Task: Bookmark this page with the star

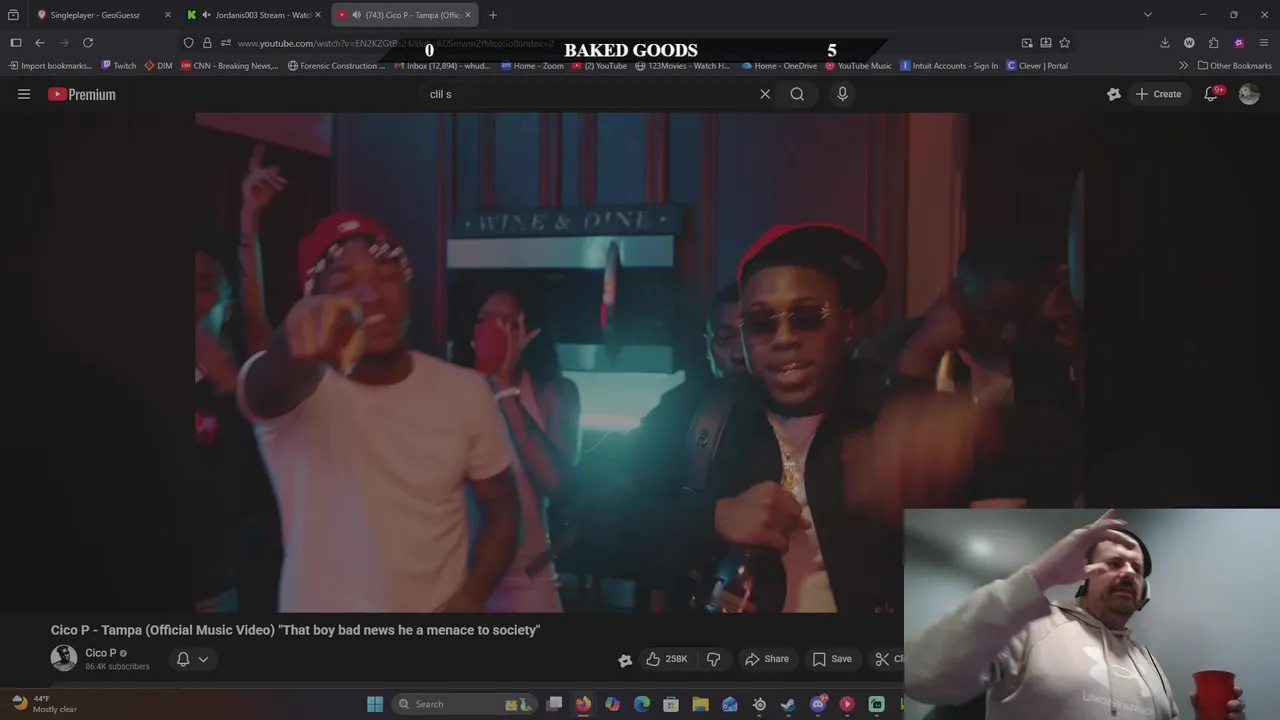Action: point(1065,43)
